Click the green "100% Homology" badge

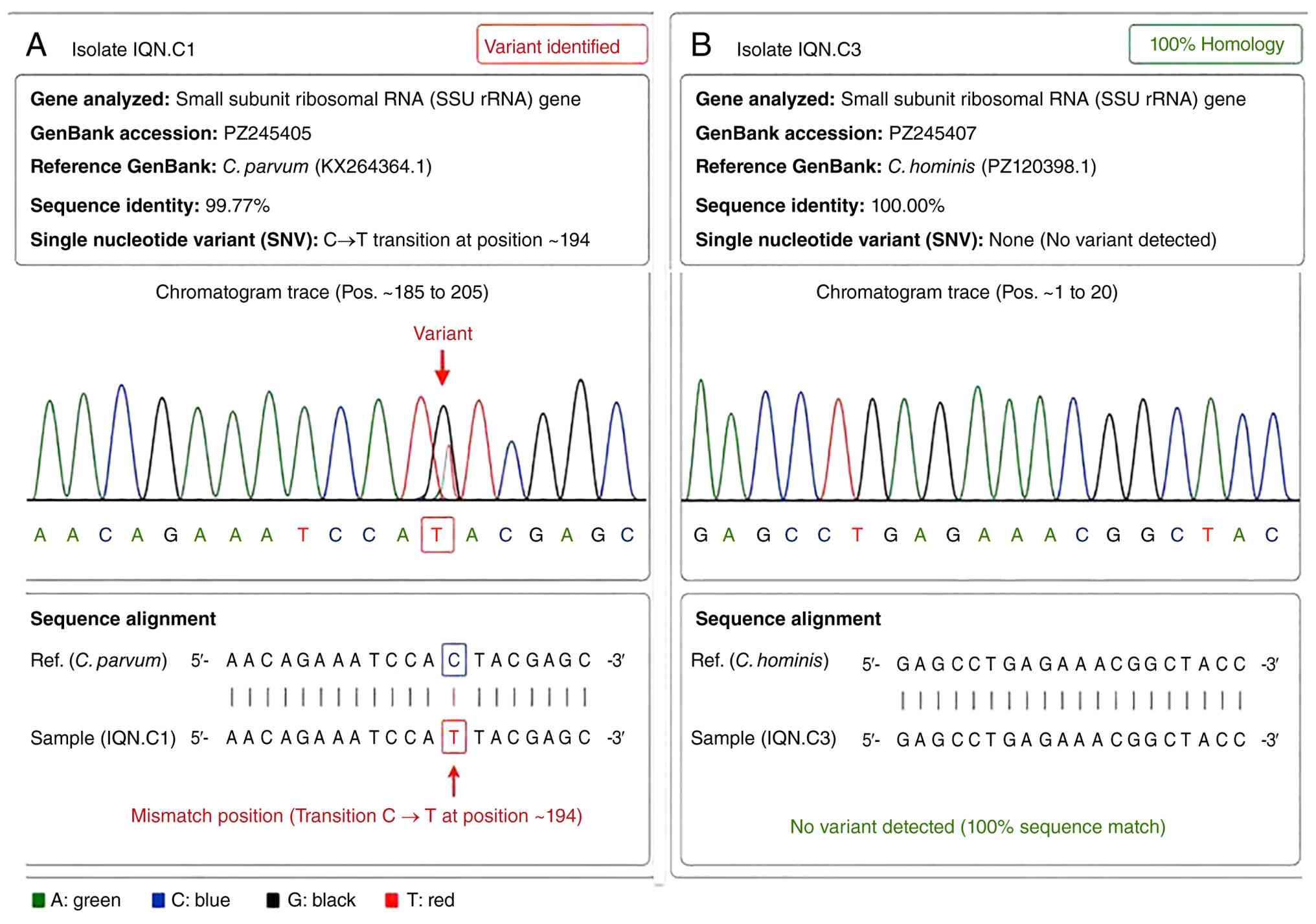[1216, 44]
